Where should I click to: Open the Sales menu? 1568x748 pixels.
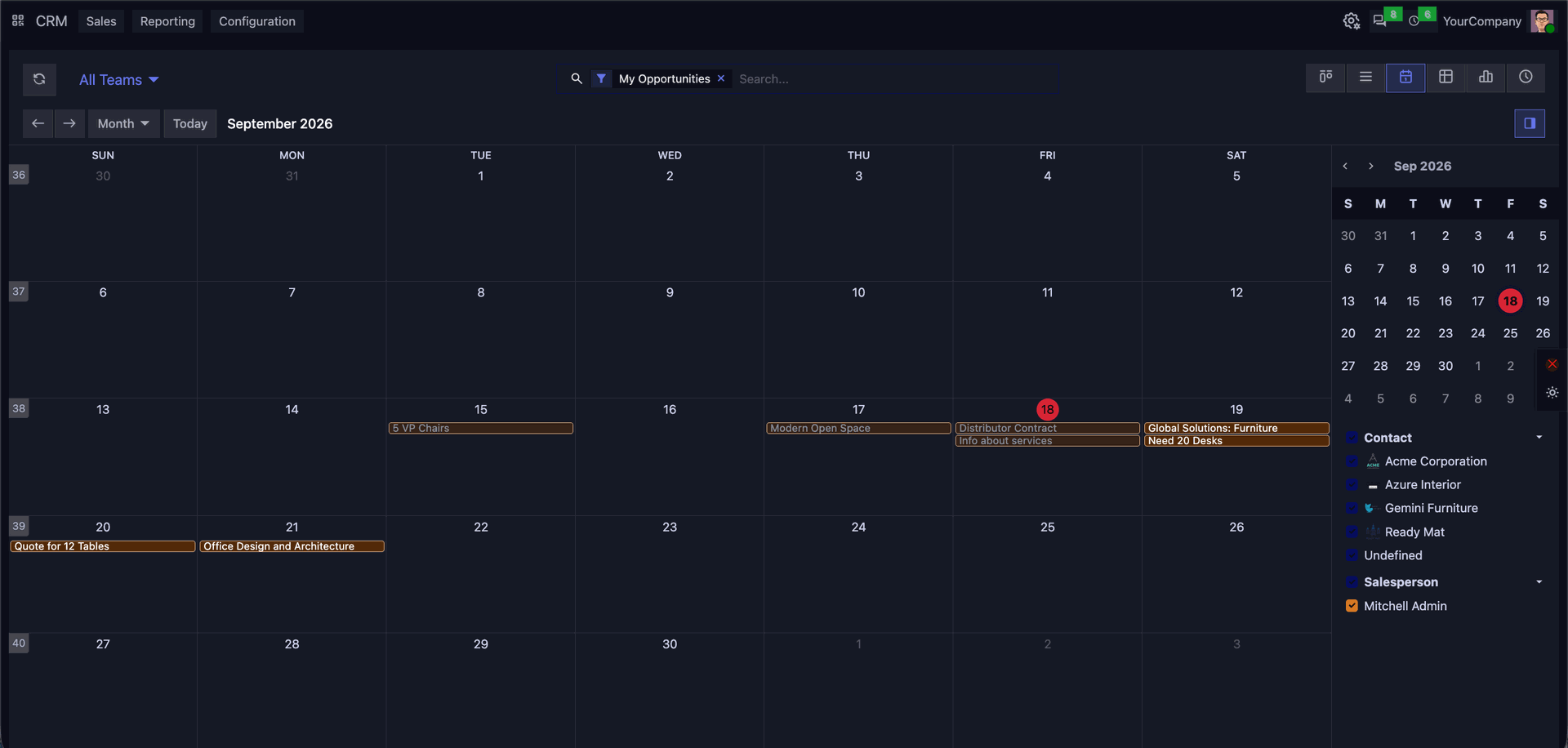101,21
